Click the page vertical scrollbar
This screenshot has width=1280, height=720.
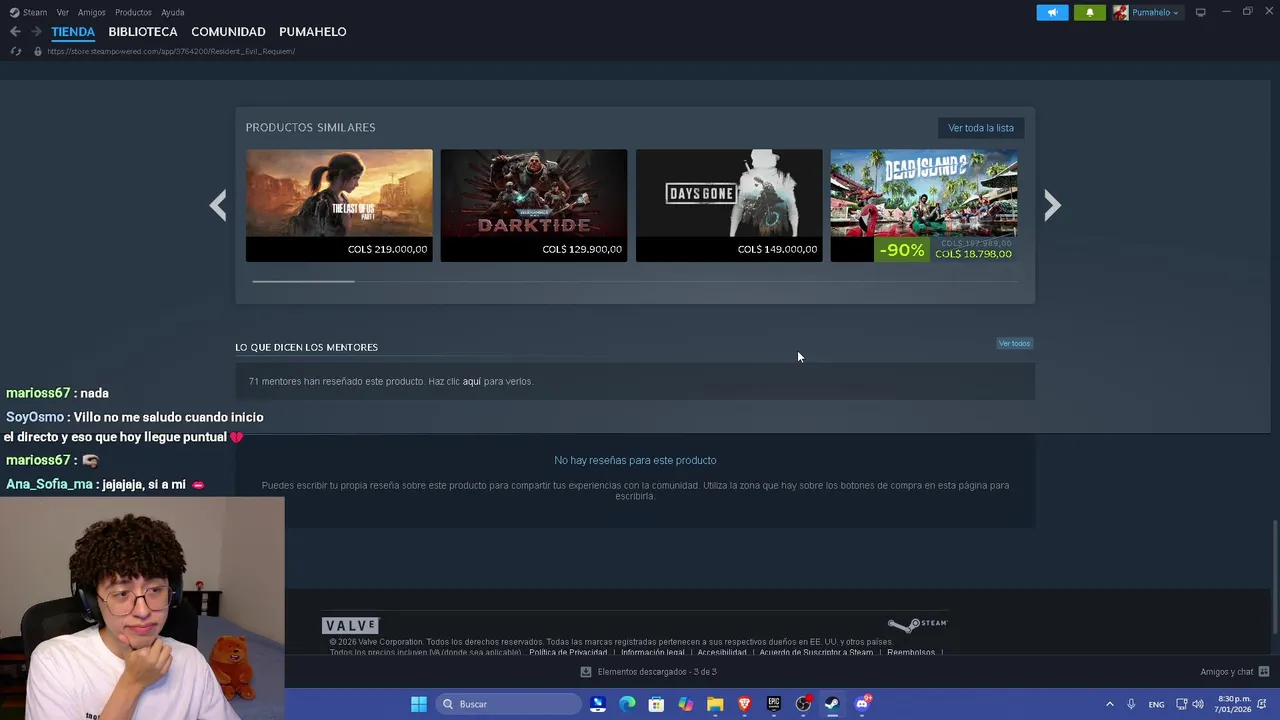coord(1275,577)
